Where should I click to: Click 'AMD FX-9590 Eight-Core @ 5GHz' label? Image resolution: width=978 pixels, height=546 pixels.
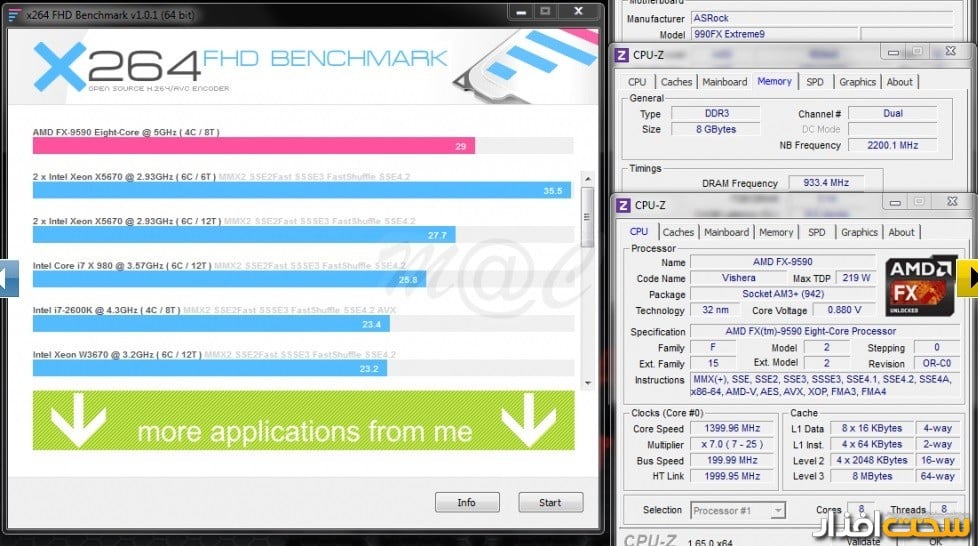point(126,132)
